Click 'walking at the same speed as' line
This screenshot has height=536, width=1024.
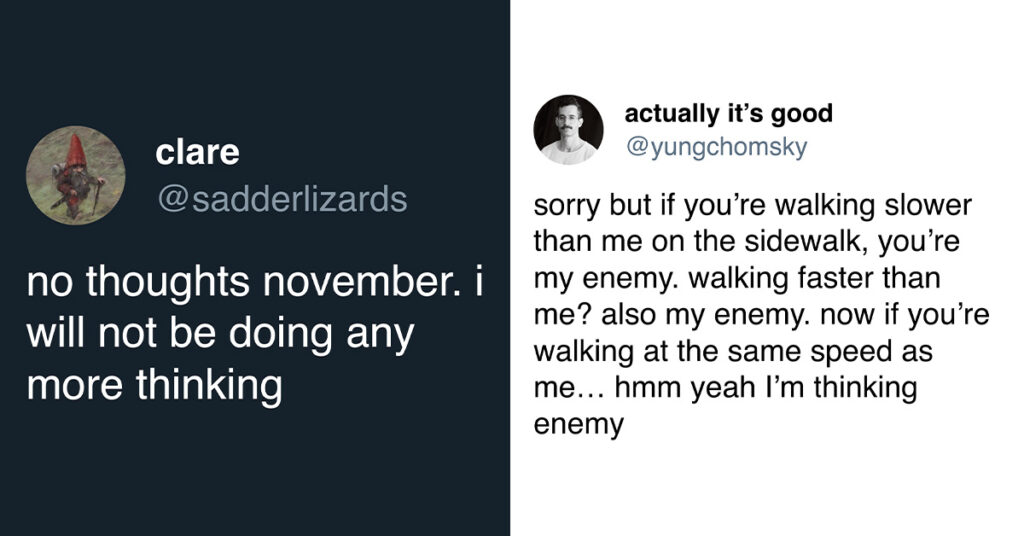(x=733, y=352)
